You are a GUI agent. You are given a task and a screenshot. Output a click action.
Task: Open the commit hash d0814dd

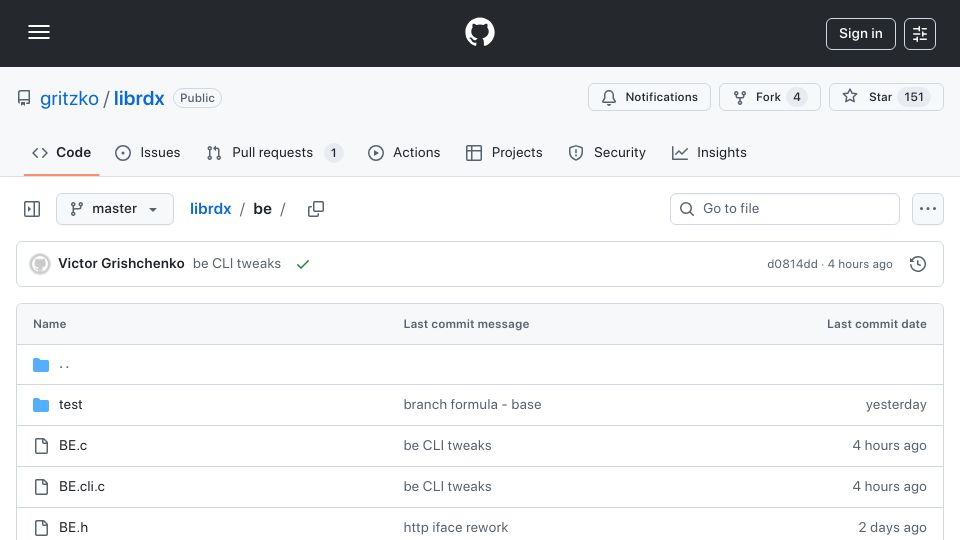792,264
